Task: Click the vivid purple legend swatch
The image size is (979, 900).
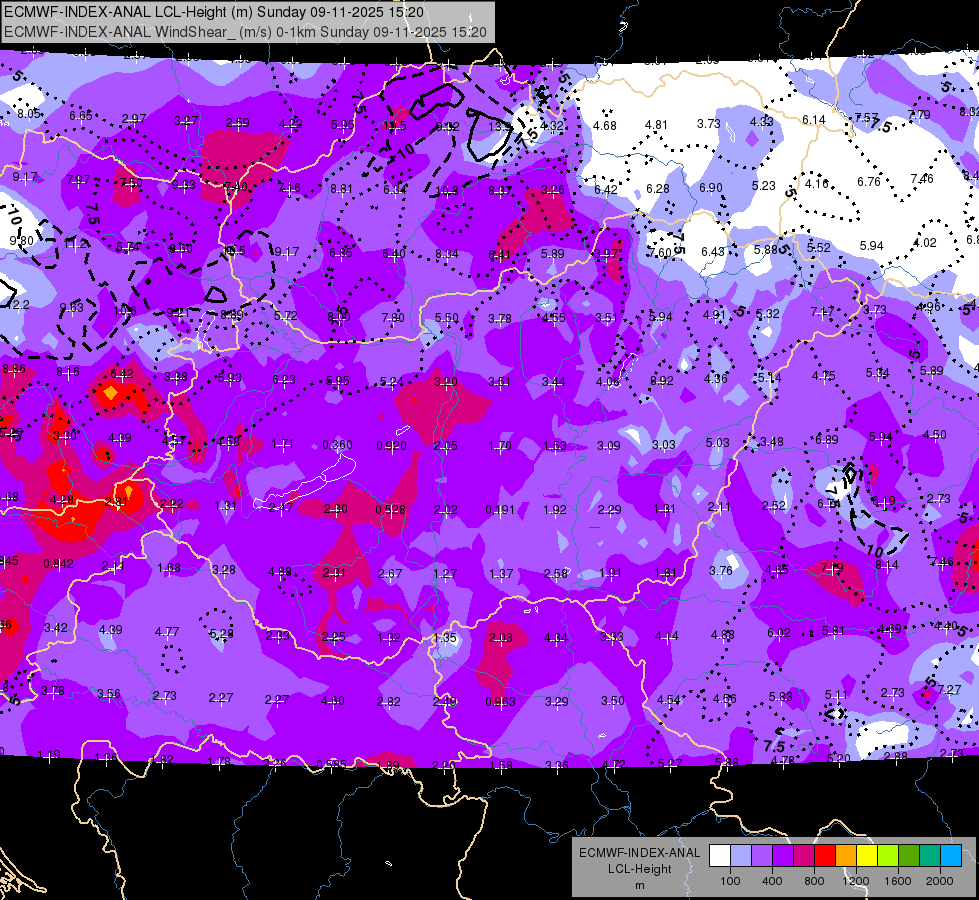Action: pos(783,856)
